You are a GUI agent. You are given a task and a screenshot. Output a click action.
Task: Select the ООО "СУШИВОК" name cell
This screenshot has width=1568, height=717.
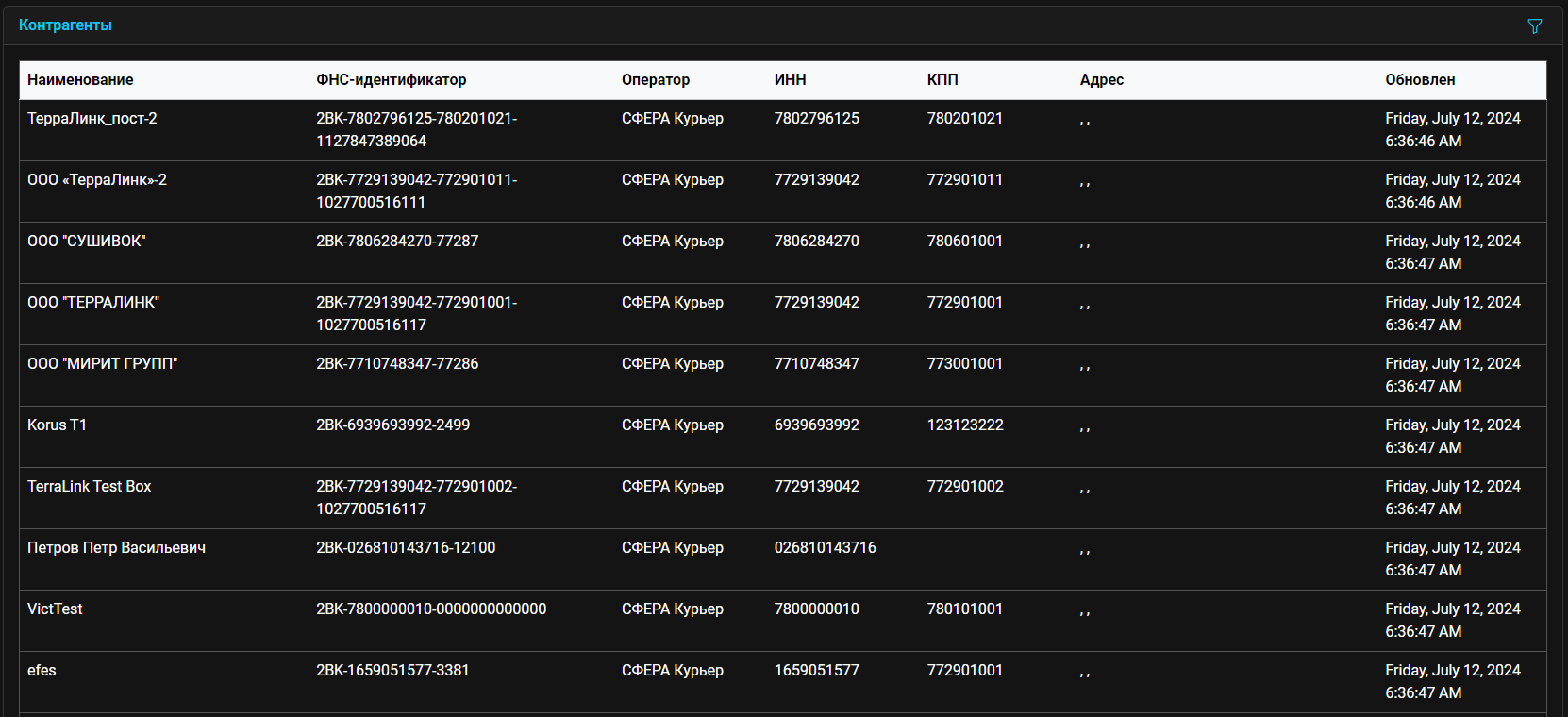(x=87, y=242)
